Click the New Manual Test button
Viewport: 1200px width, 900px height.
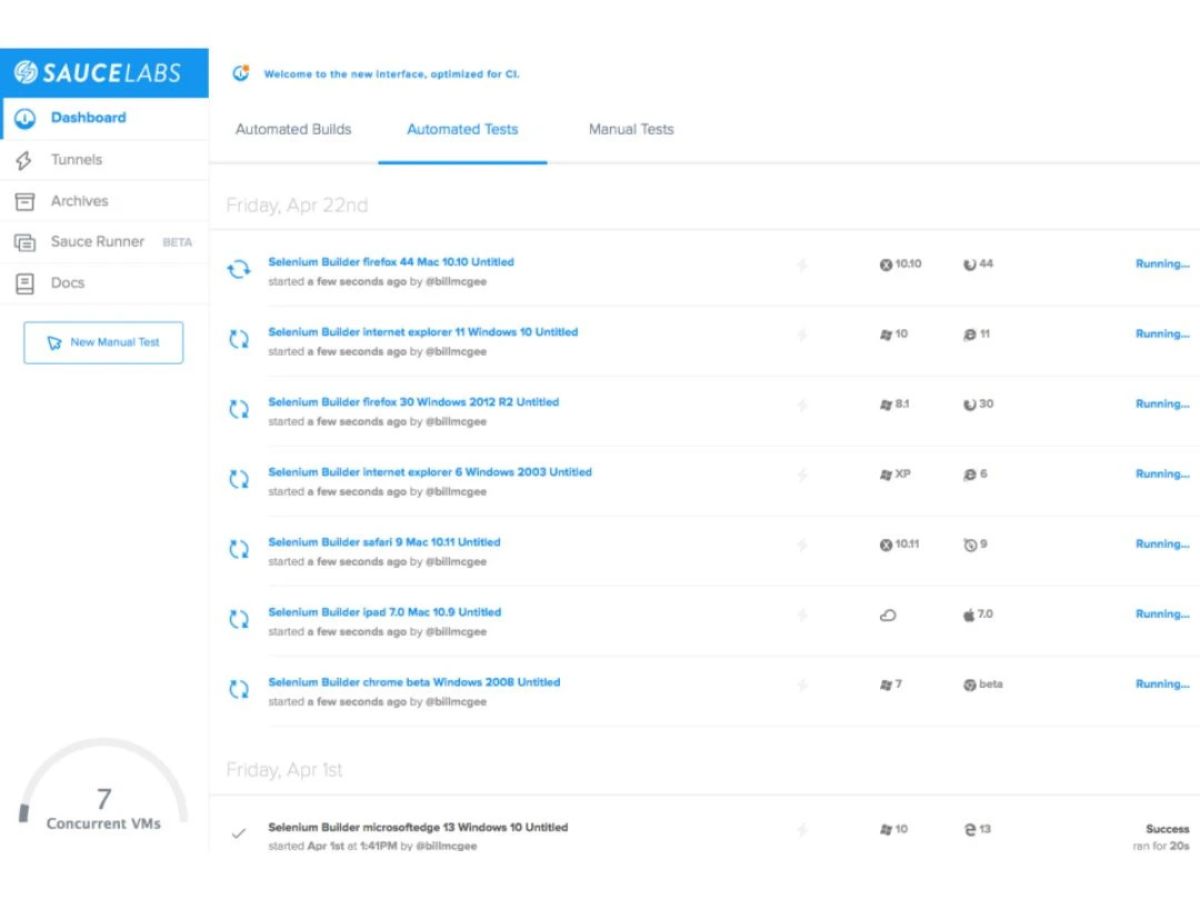point(103,342)
